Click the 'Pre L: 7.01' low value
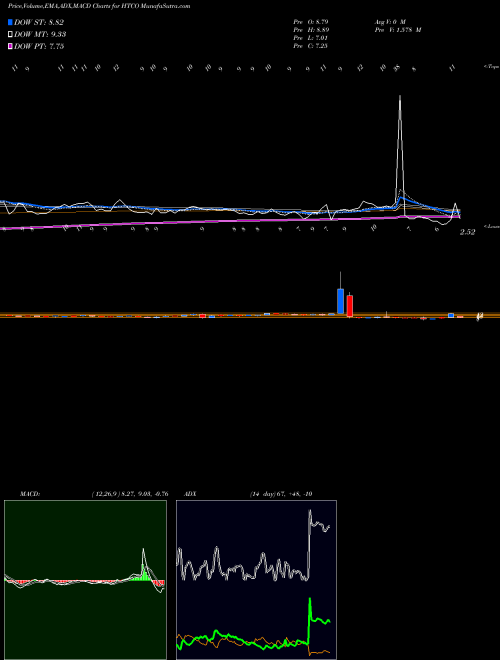The width and height of the screenshot is (500, 660). click(311, 38)
